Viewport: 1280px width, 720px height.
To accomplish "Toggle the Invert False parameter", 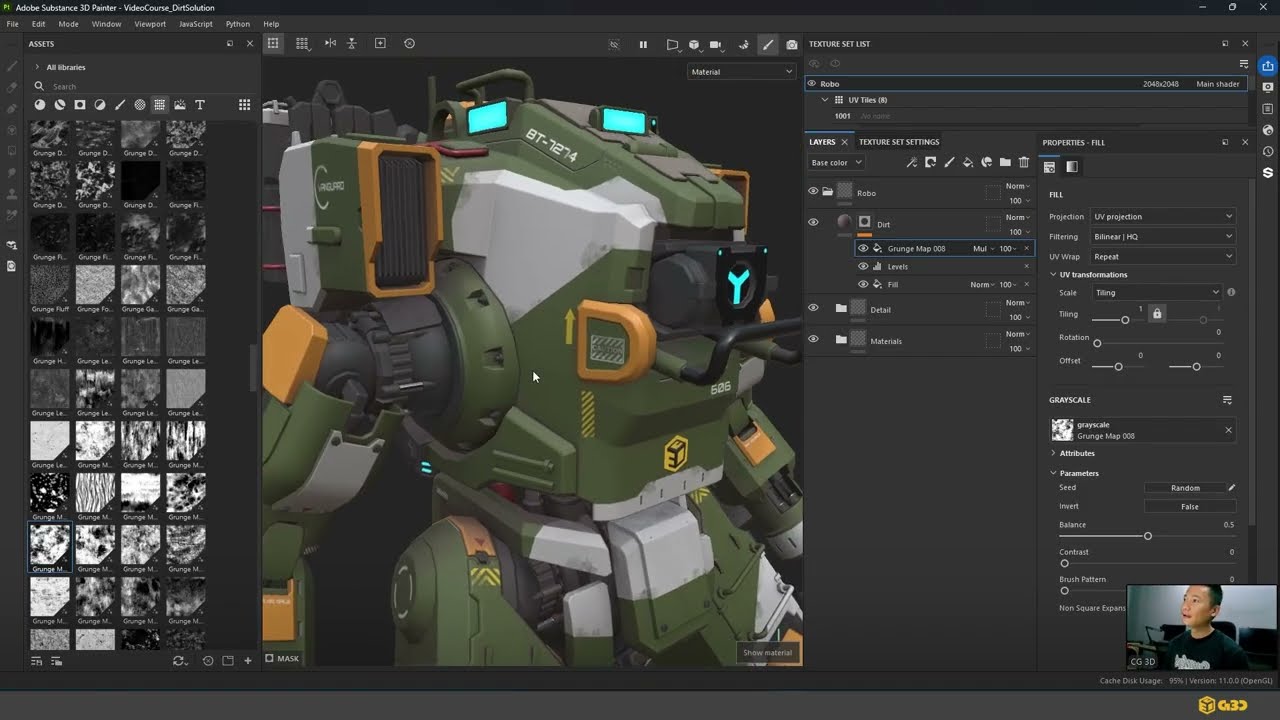I will point(1189,506).
